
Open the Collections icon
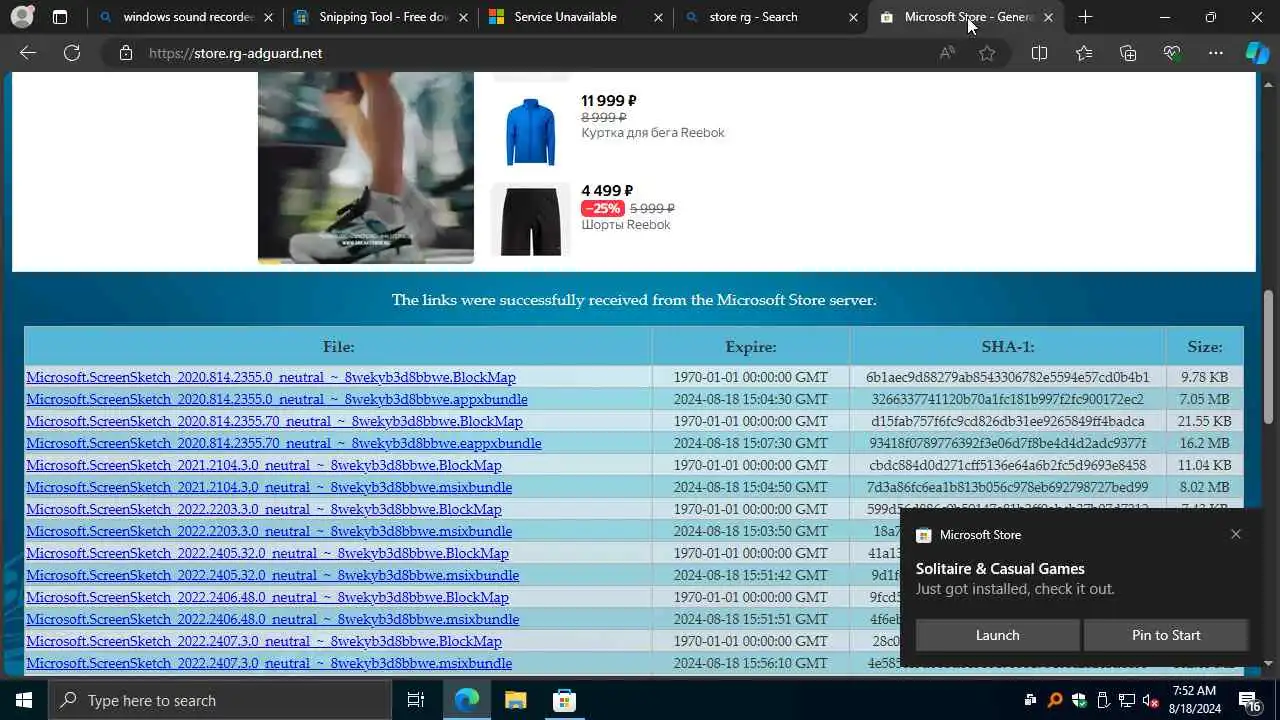pyautogui.click(x=1128, y=53)
